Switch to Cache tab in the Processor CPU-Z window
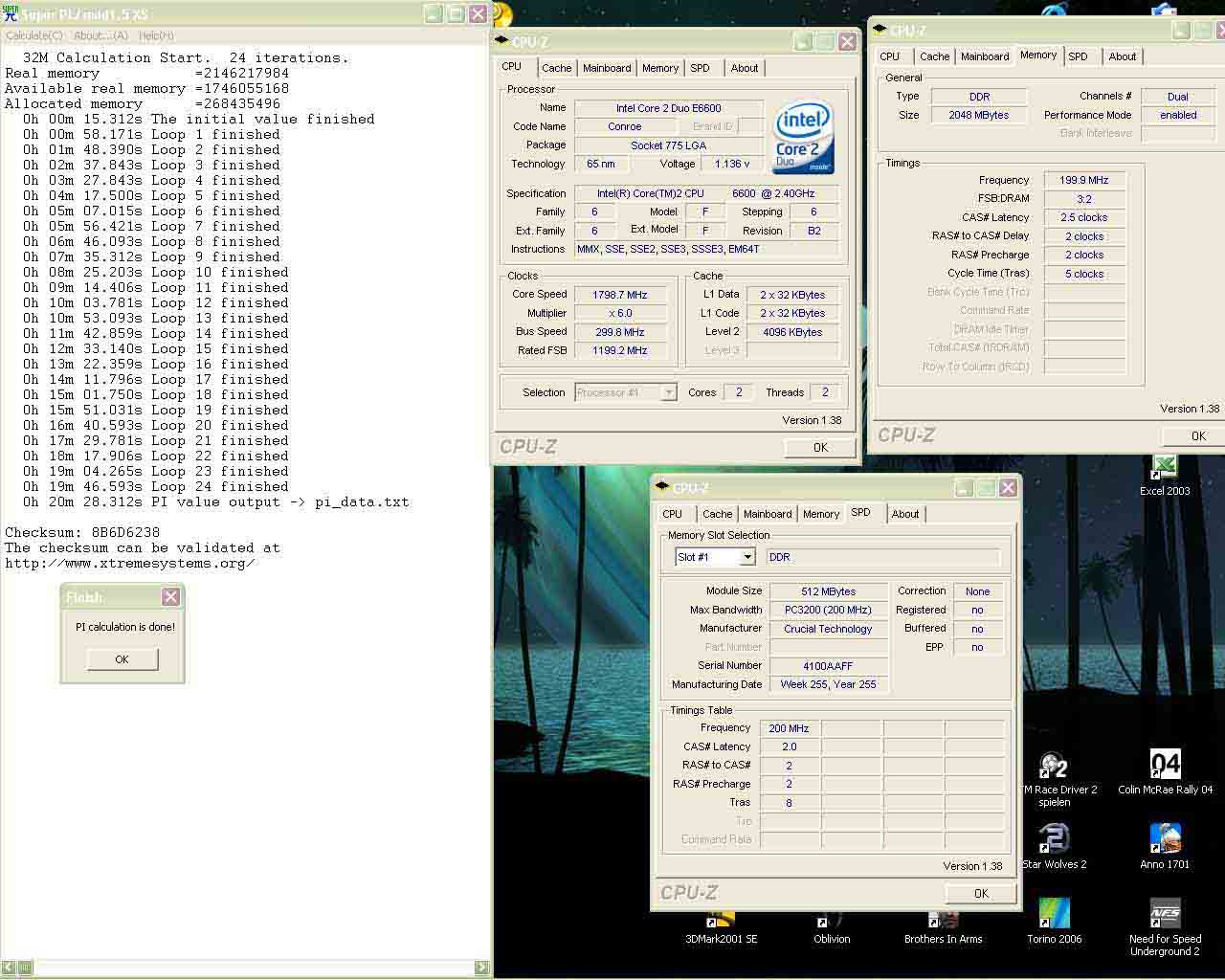The width and height of the screenshot is (1225, 980). click(x=556, y=68)
